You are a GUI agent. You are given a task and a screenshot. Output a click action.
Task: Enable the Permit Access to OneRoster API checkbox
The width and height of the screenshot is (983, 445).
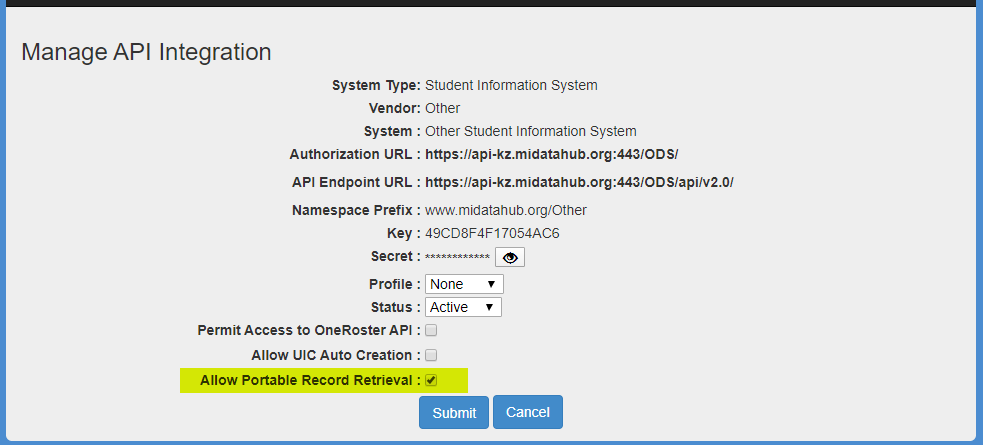[431, 330]
